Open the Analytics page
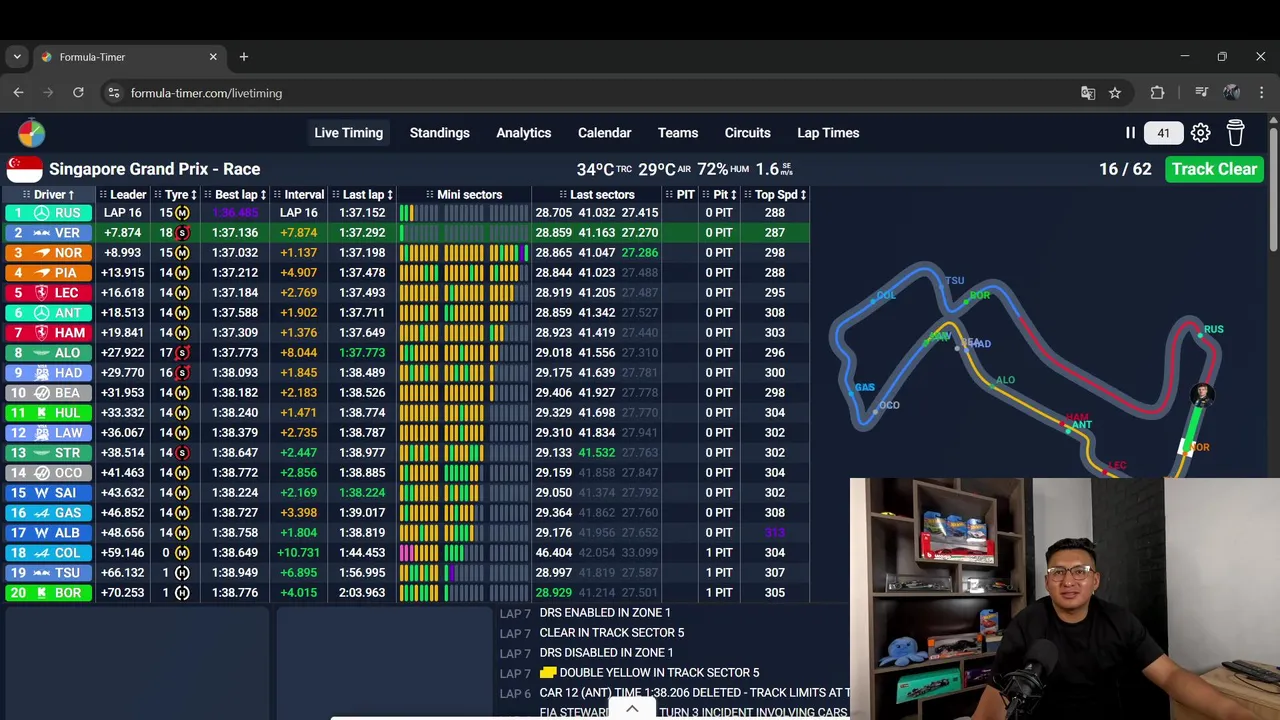Screen dimensions: 1280x720 pos(523,133)
